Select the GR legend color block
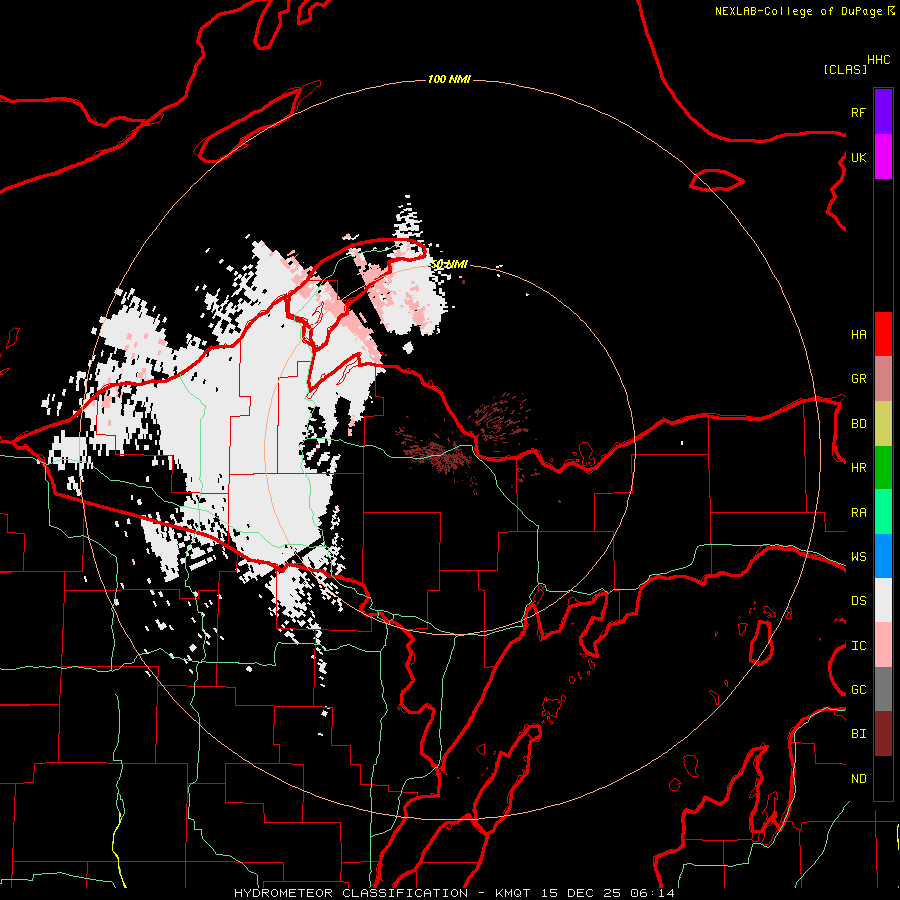 [883, 379]
